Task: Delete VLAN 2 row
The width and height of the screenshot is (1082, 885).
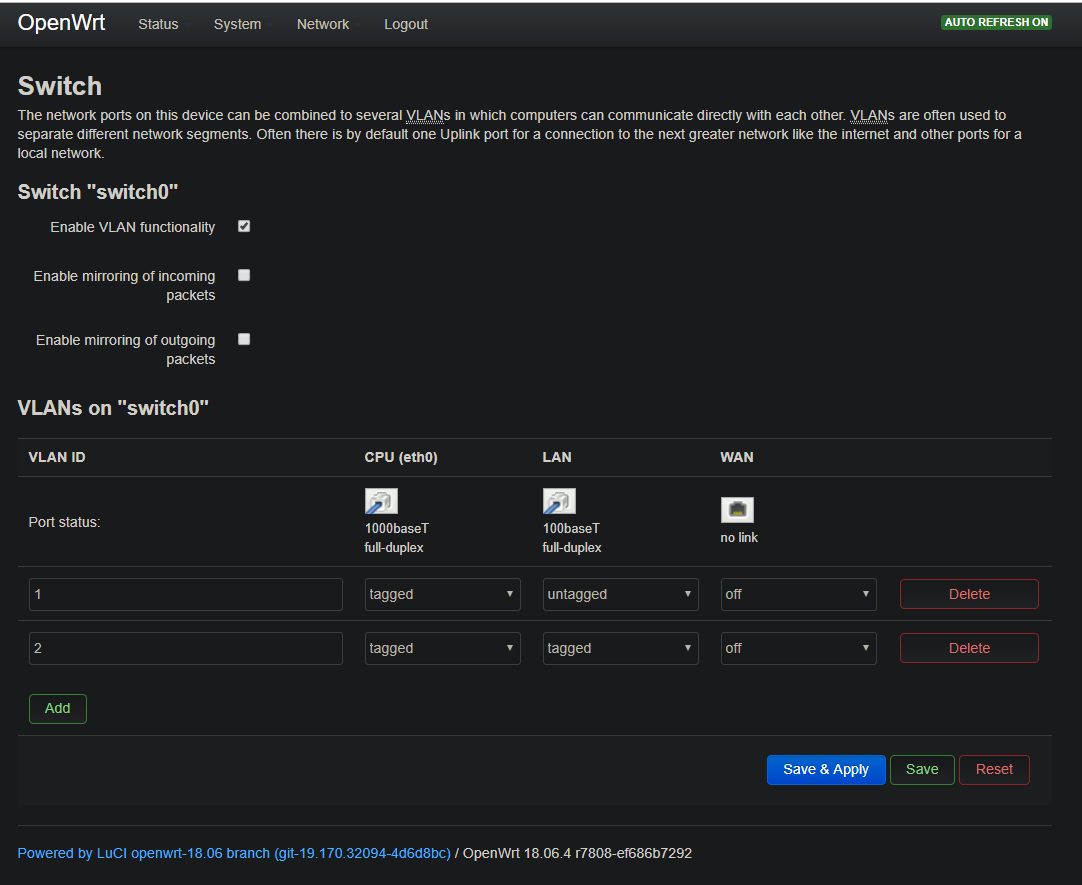Action: point(969,648)
